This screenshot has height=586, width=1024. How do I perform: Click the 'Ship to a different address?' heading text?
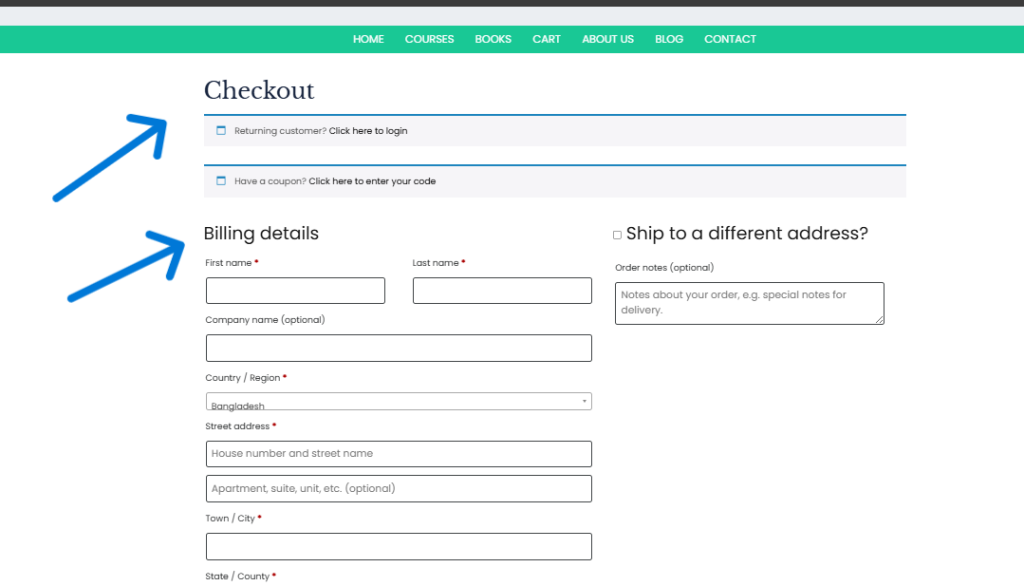tap(747, 233)
